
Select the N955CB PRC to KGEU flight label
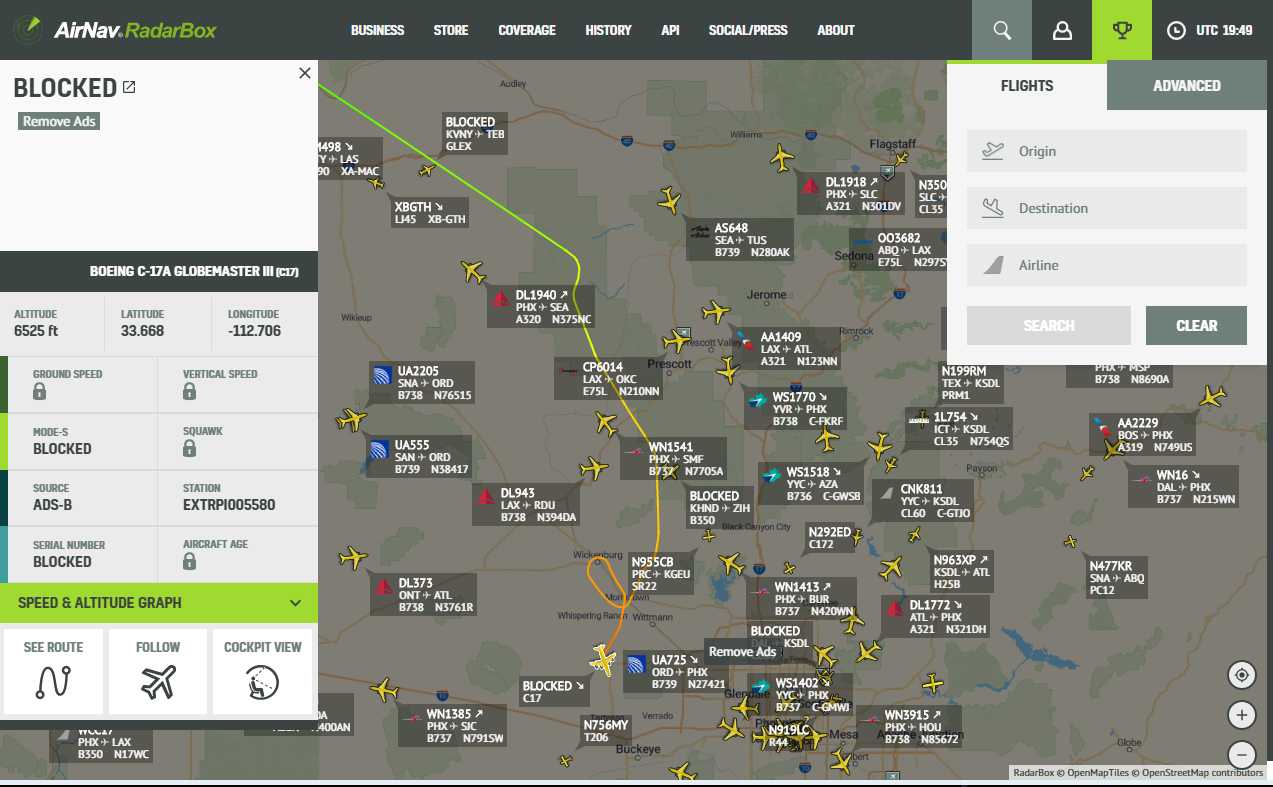[x=660, y=574]
